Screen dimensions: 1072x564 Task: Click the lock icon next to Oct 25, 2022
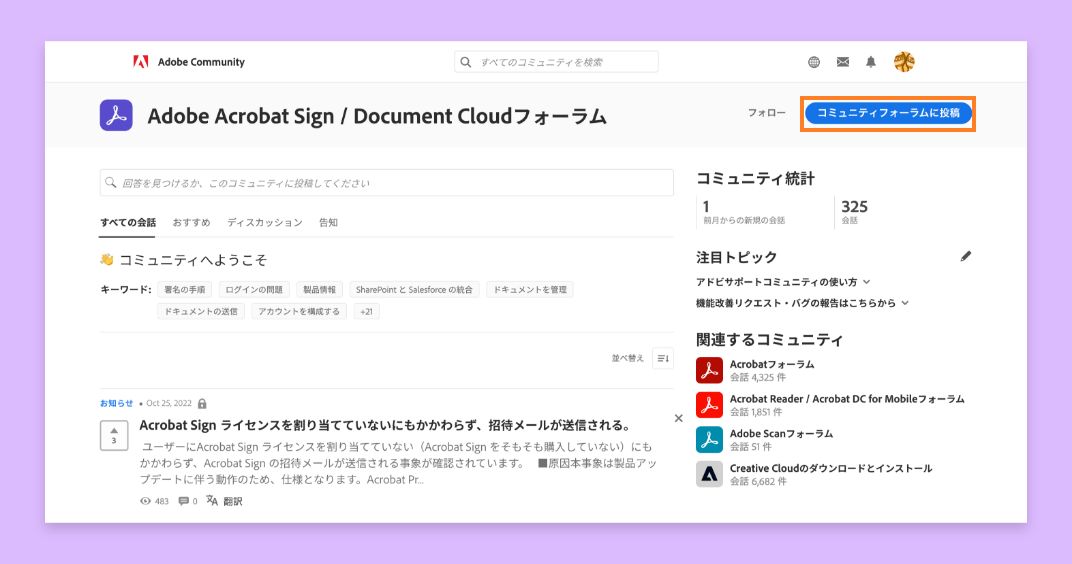[x=202, y=403]
